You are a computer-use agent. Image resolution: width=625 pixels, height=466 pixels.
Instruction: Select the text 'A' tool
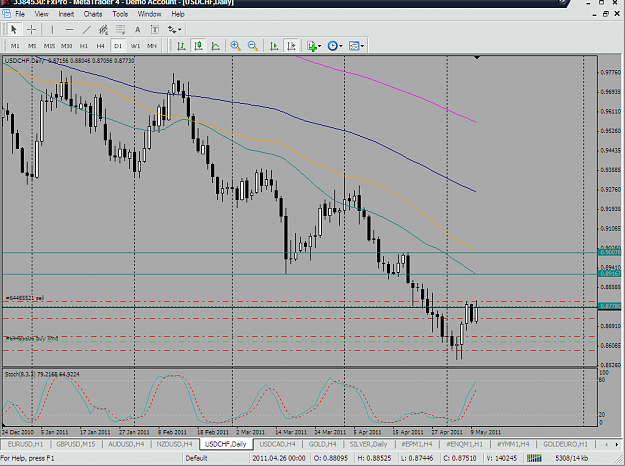point(138,29)
